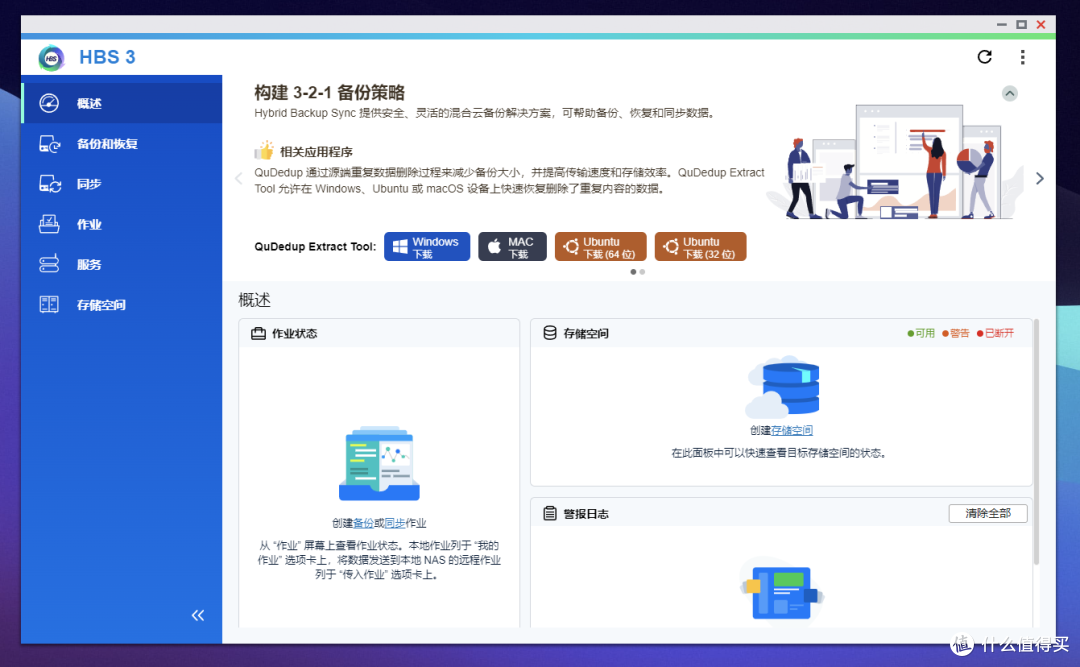Click the 概述 dashboard icon in sidebar
This screenshot has height=667, width=1080.
[49, 103]
